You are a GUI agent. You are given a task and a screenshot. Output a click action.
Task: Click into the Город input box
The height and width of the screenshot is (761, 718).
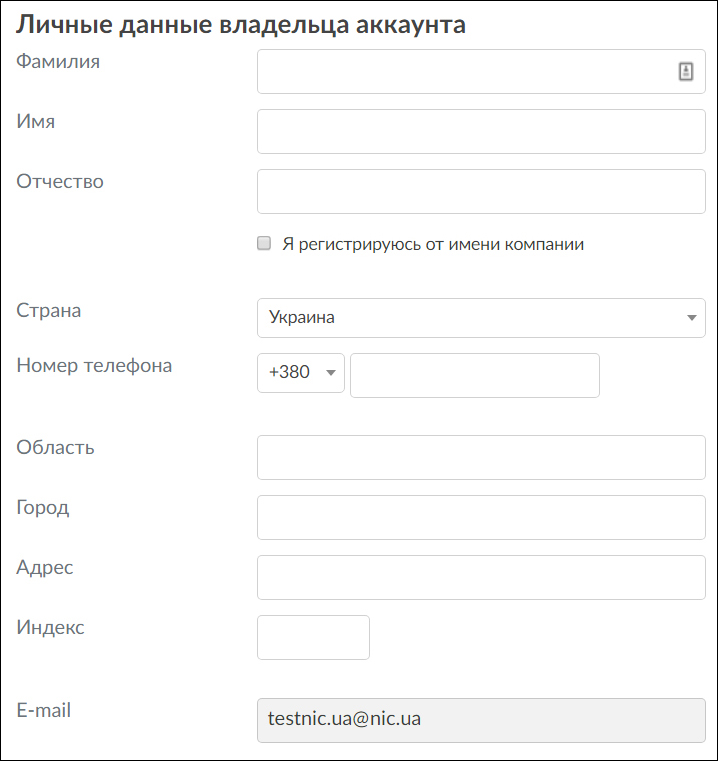click(481, 518)
